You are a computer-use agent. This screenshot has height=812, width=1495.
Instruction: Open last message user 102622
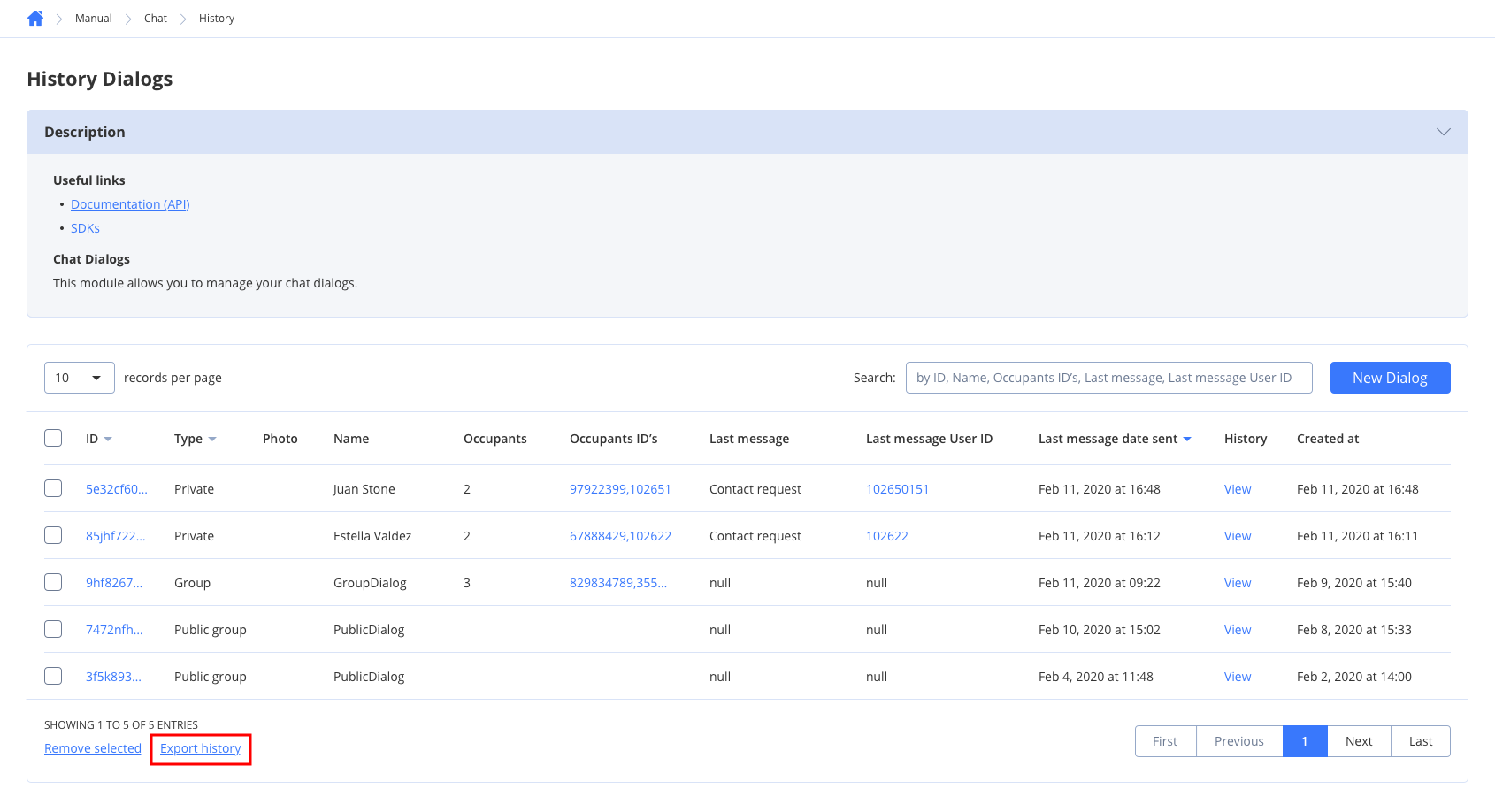coord(887,536)
